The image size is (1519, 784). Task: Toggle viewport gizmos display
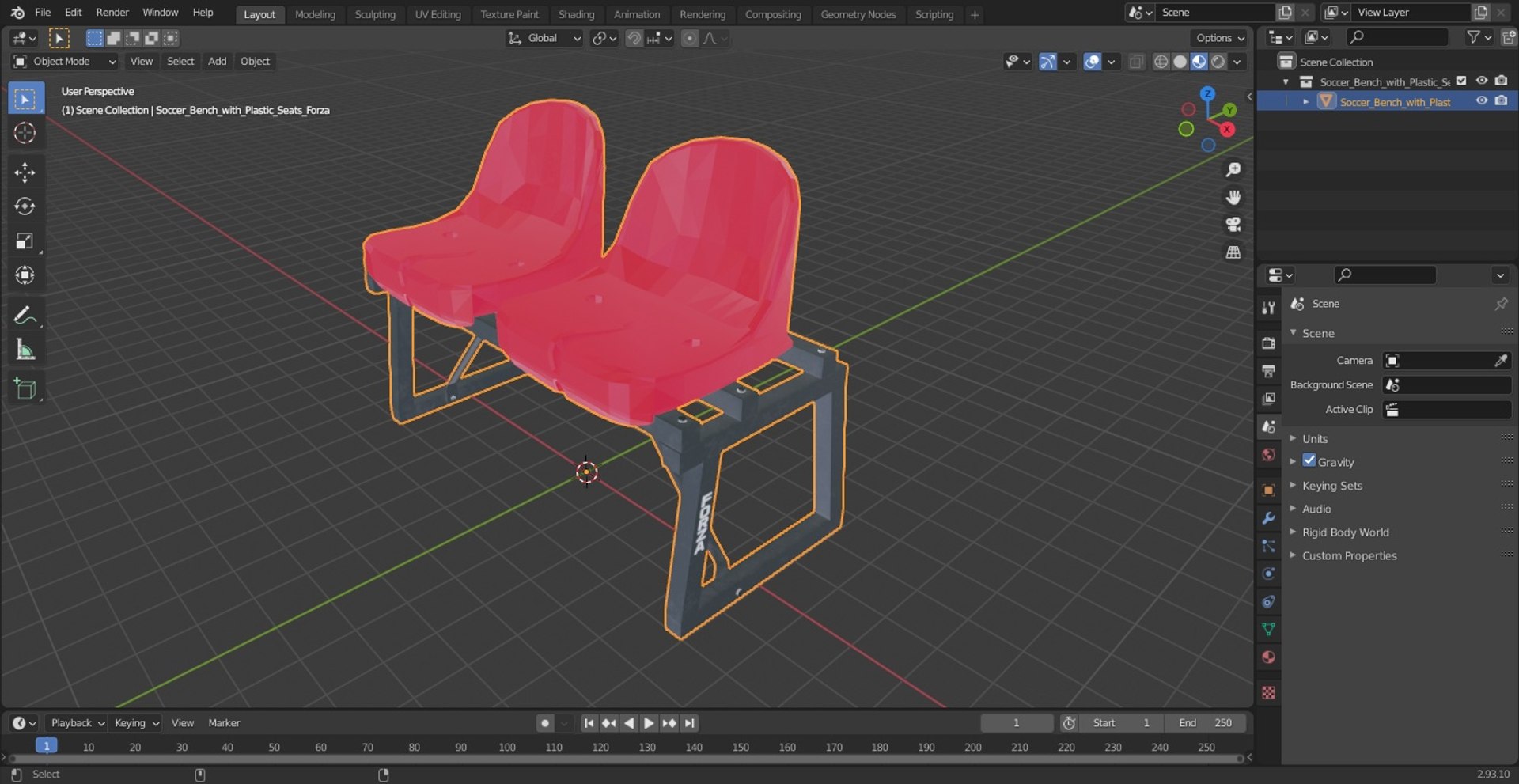point(1047,62)
